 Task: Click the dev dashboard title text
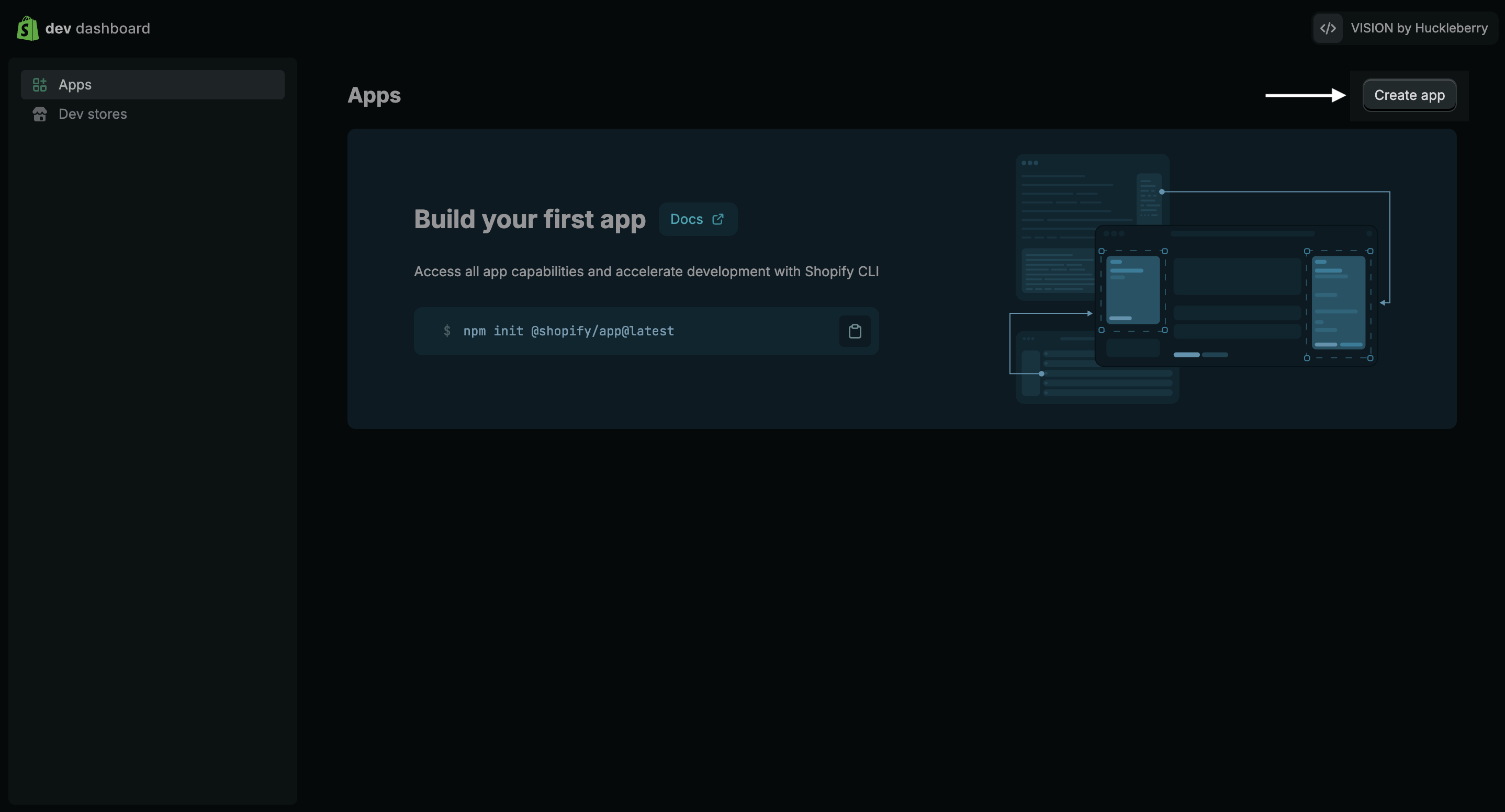coord(97,28)
